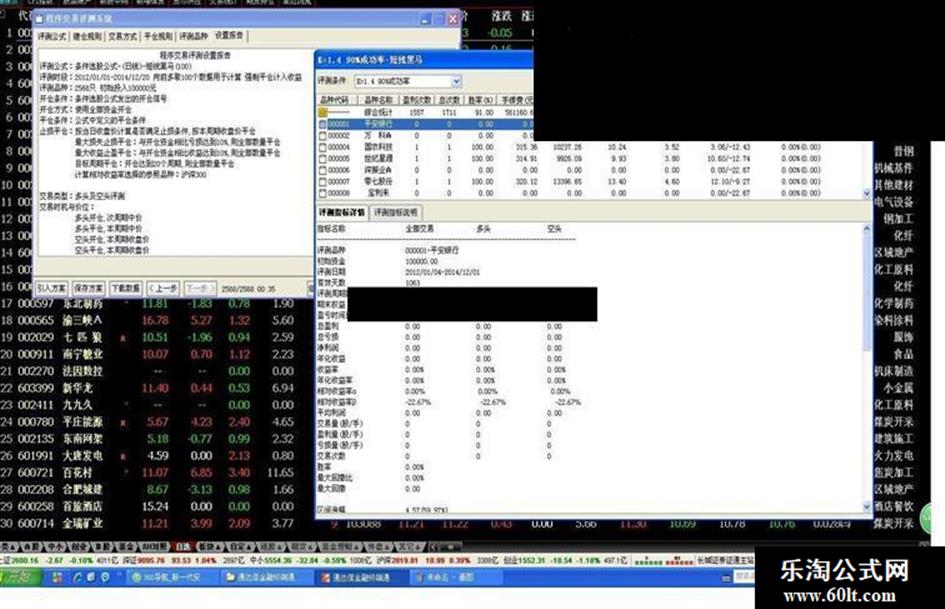
Task: Tick the checkbox for 000002 万科A
Action: pyautogui.click(x=322, y=136)
